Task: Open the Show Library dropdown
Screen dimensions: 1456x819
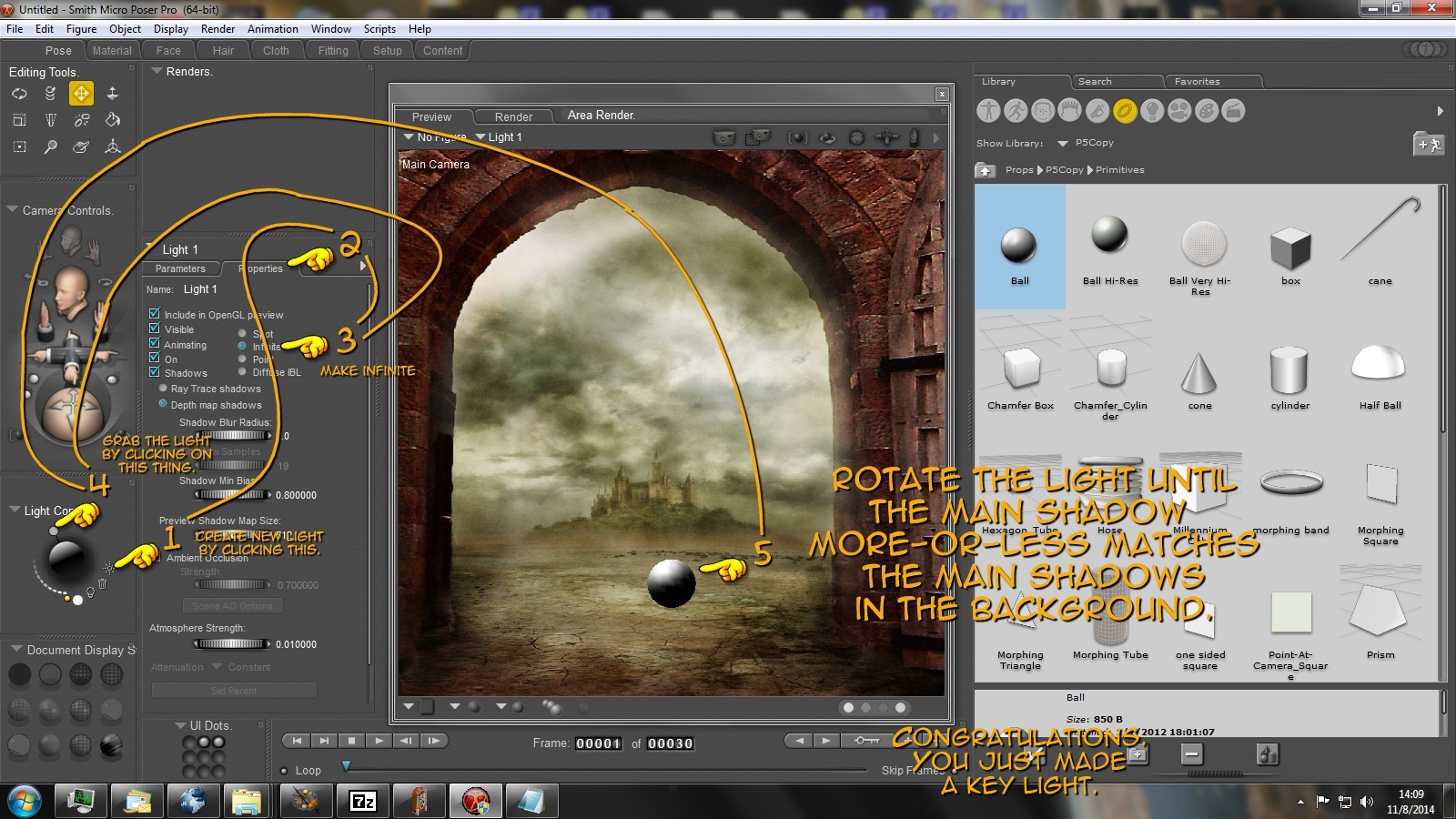Action: 1063,144
